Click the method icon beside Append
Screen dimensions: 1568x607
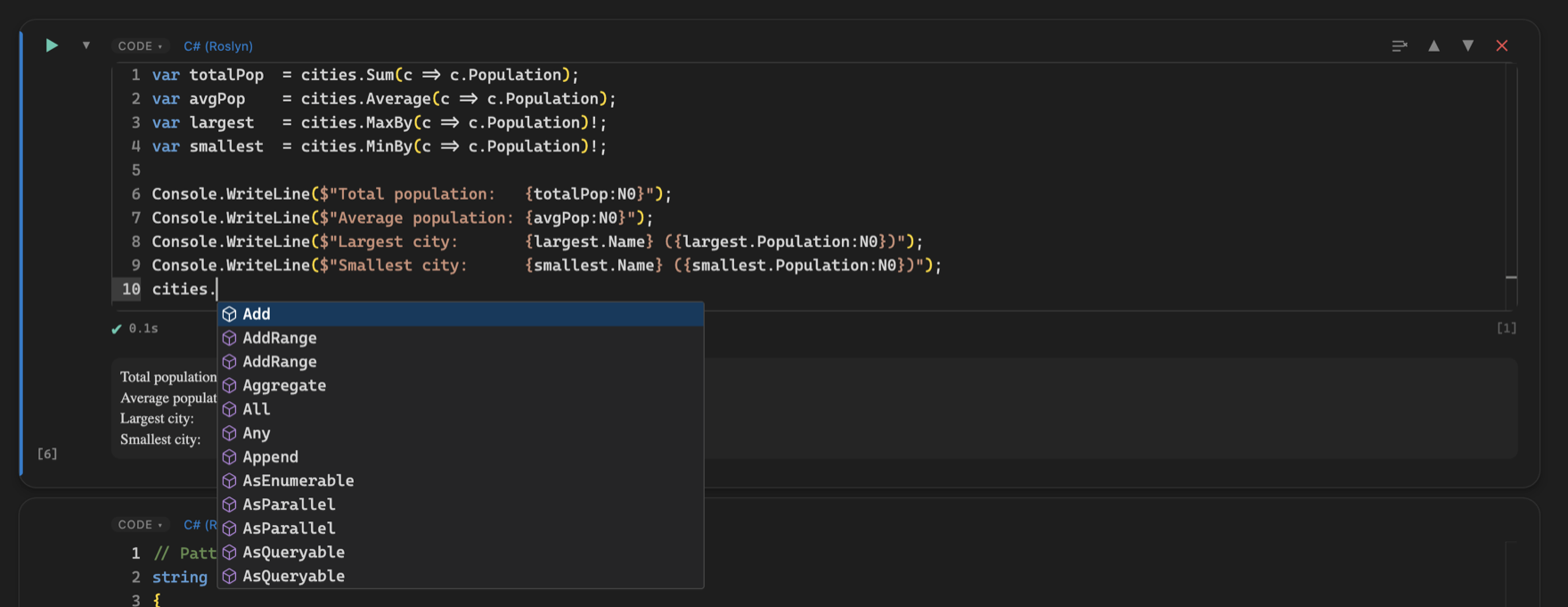[x=229, y=456]
